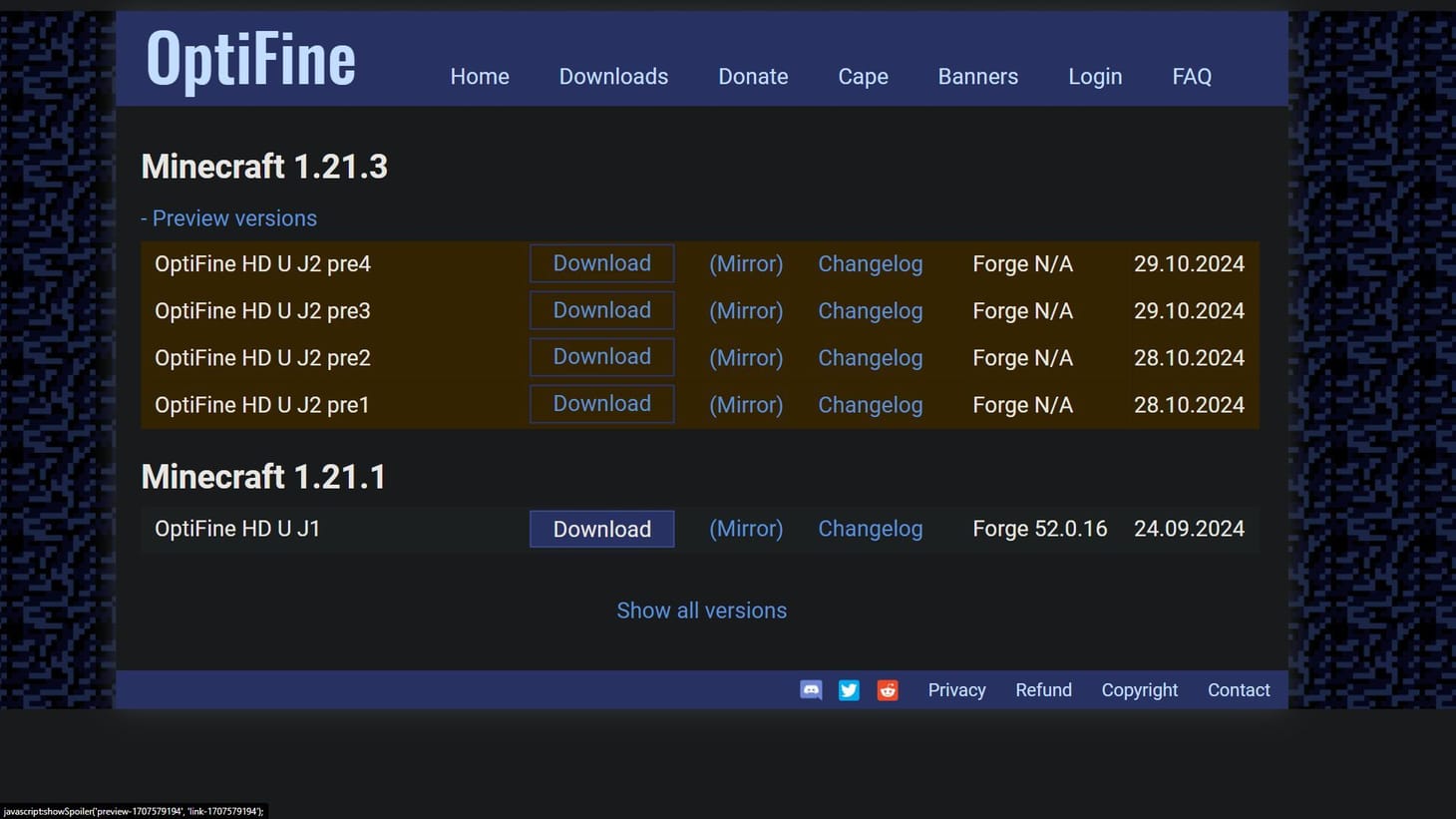
Task: Expand all versions with Show all versions
Action: click(x=701, y=610)
